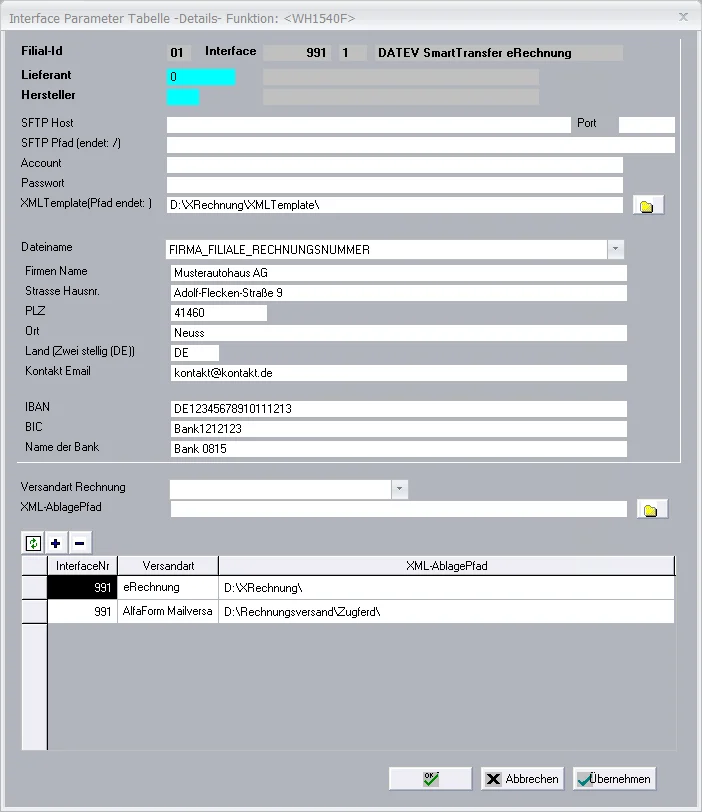Viewport: 702px width, 812px height.
Task: Click the Filial-Id value 01
Action: [x=179, y=53]
